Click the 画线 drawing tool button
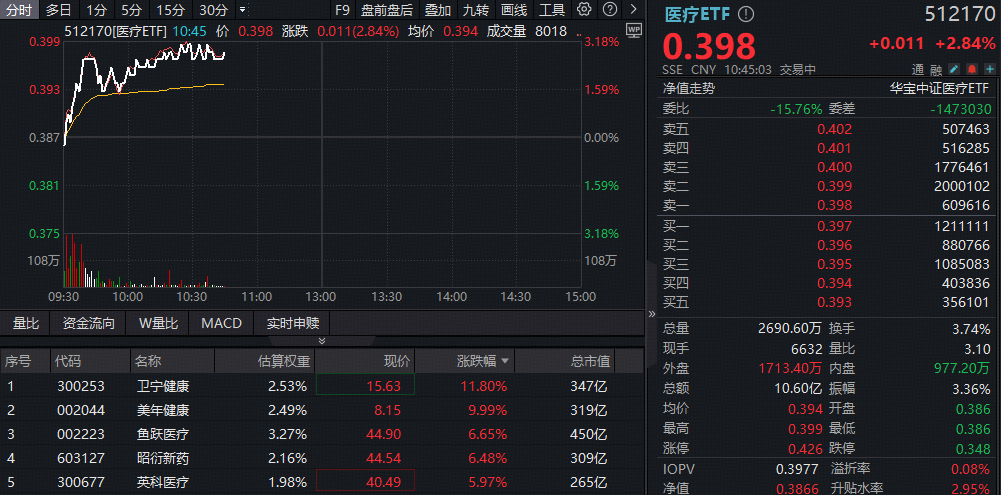 [x=514, y=10]
